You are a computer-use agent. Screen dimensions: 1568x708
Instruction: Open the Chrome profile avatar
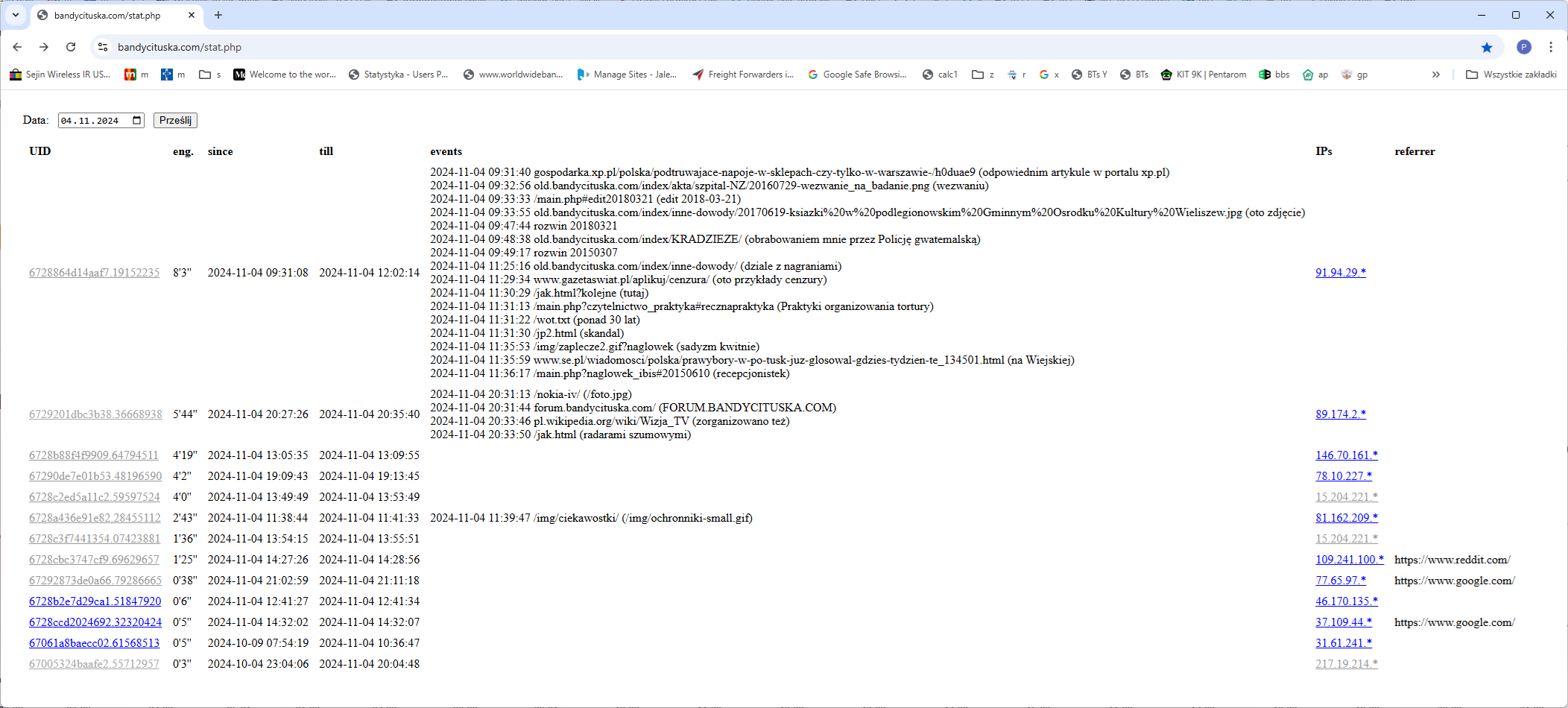click(1524, 47)
